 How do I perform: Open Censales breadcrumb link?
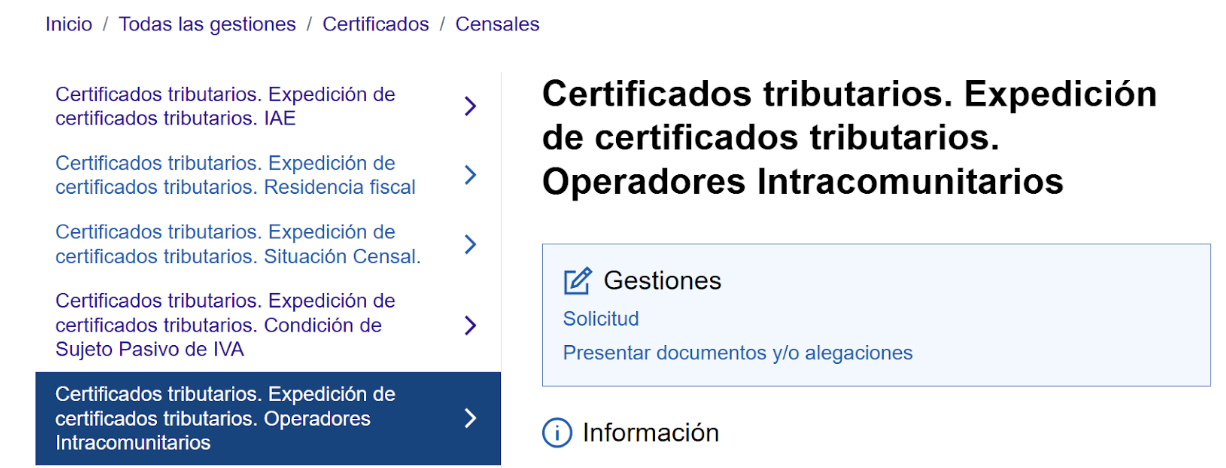497,24
